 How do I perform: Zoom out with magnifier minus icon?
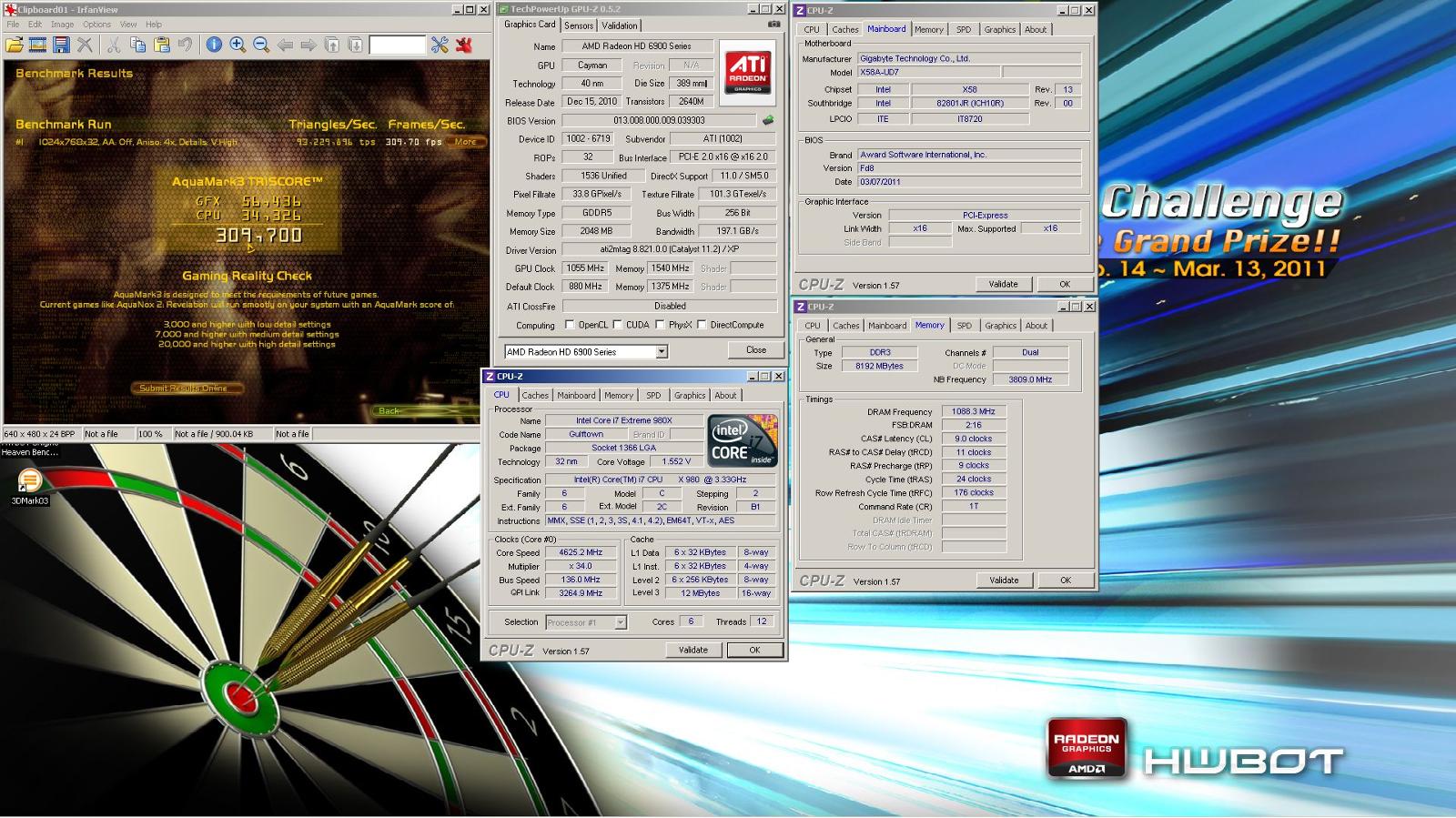click(x=261, y=45)
